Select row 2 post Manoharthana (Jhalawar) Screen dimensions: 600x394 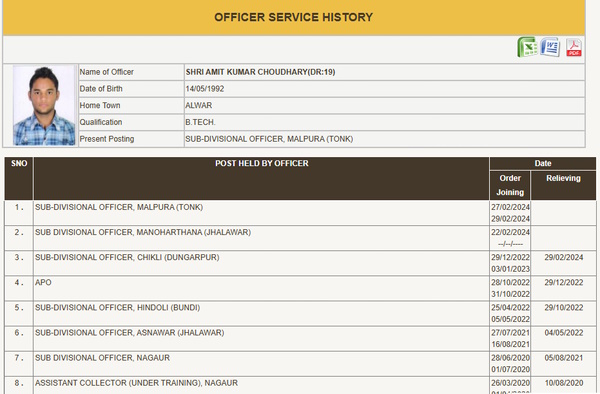tap(143, 232)
